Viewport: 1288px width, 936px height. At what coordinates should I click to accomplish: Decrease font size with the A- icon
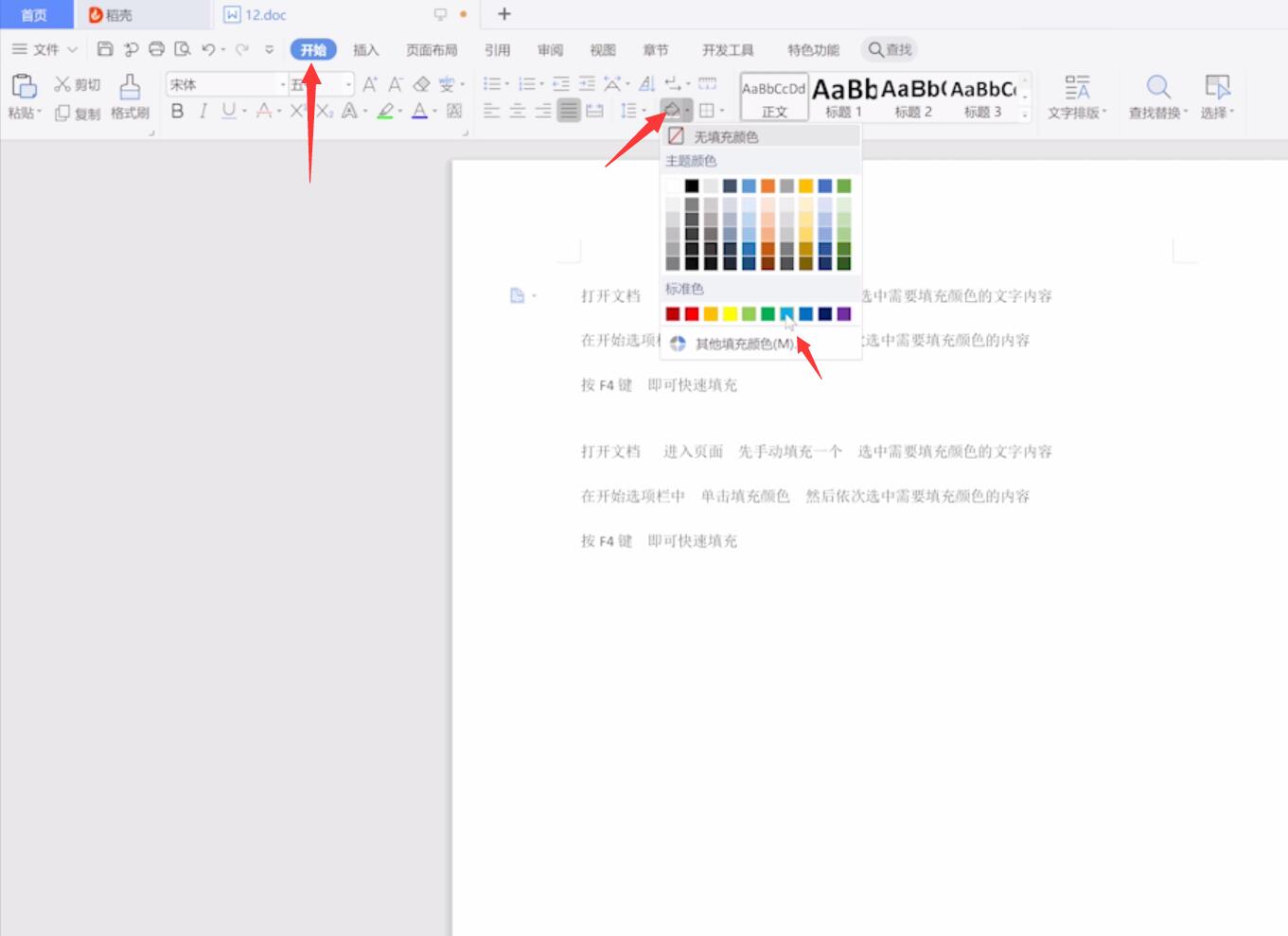(396, 84)
